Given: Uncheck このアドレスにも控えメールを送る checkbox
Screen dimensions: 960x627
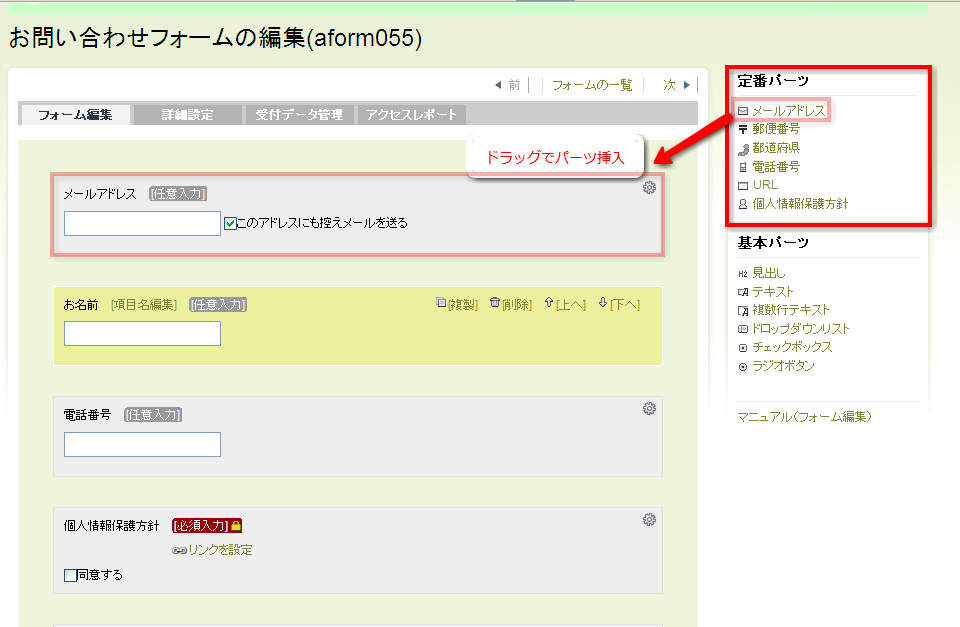Looking at the screenshot, I should click(231, 223).
